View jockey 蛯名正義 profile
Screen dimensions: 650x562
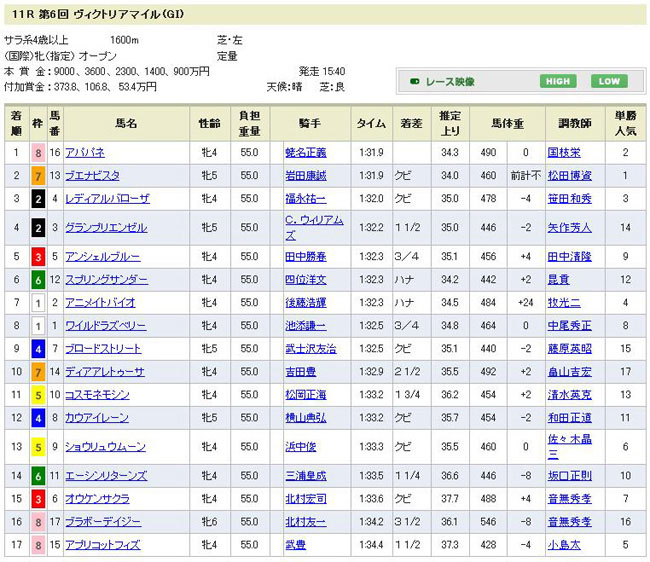coord(306,153)
